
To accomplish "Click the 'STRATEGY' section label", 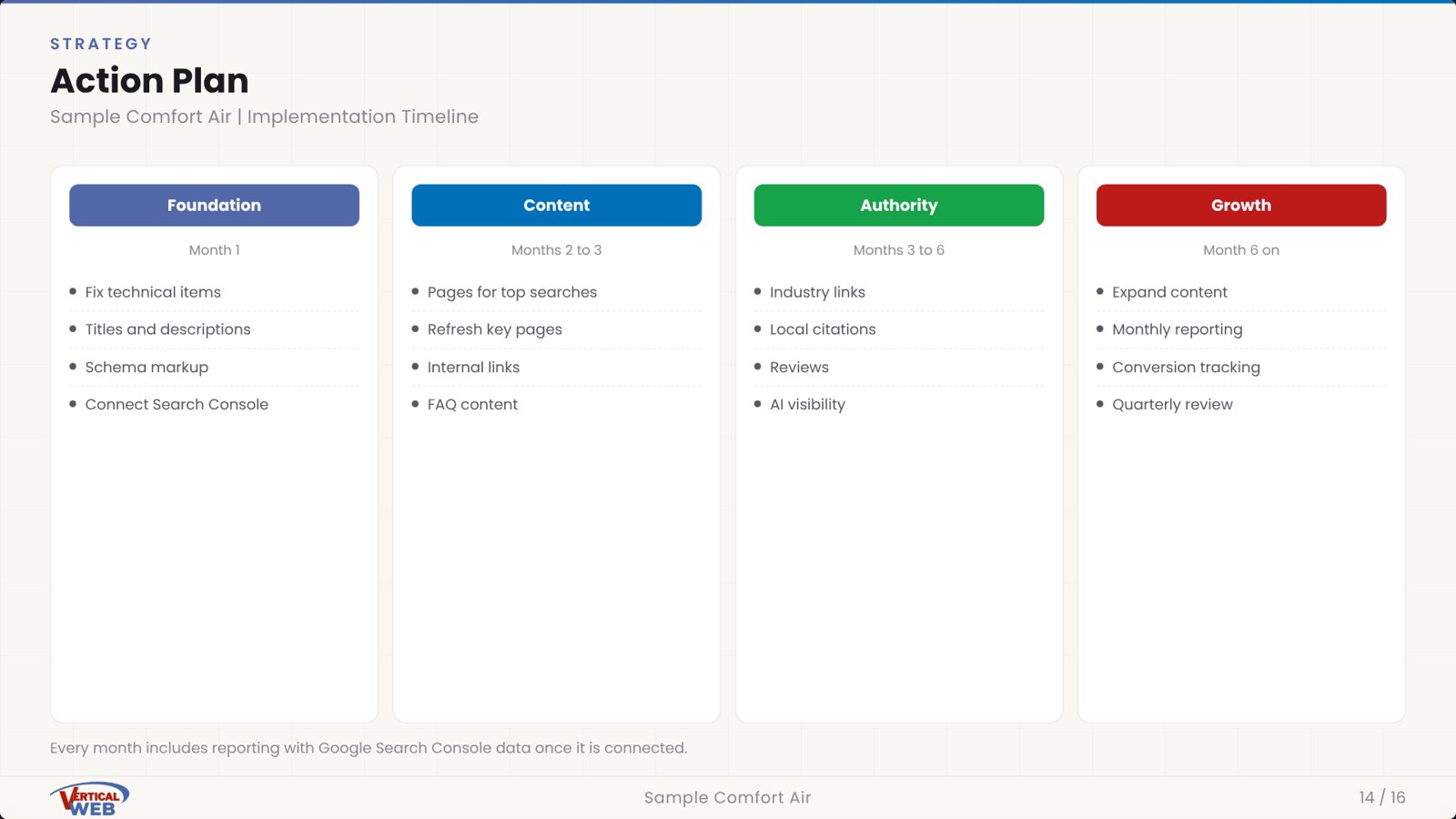I will click(x=101, y=44).
